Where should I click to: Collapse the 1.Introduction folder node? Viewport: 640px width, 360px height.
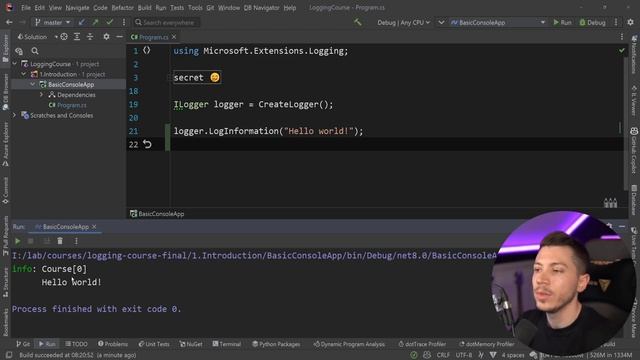[x=24, y=74]
